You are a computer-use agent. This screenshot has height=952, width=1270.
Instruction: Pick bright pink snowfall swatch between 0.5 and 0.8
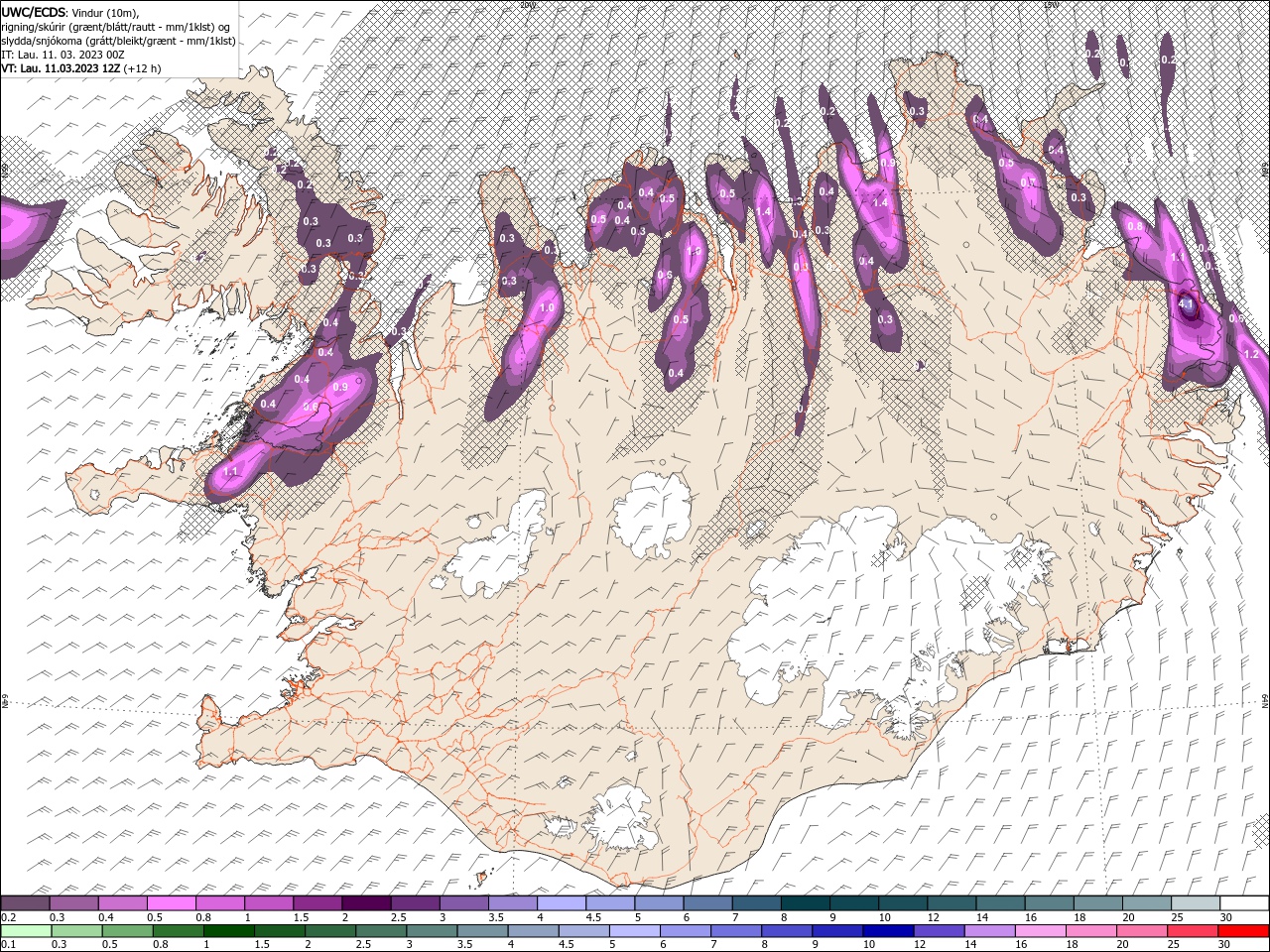[171, 903]
